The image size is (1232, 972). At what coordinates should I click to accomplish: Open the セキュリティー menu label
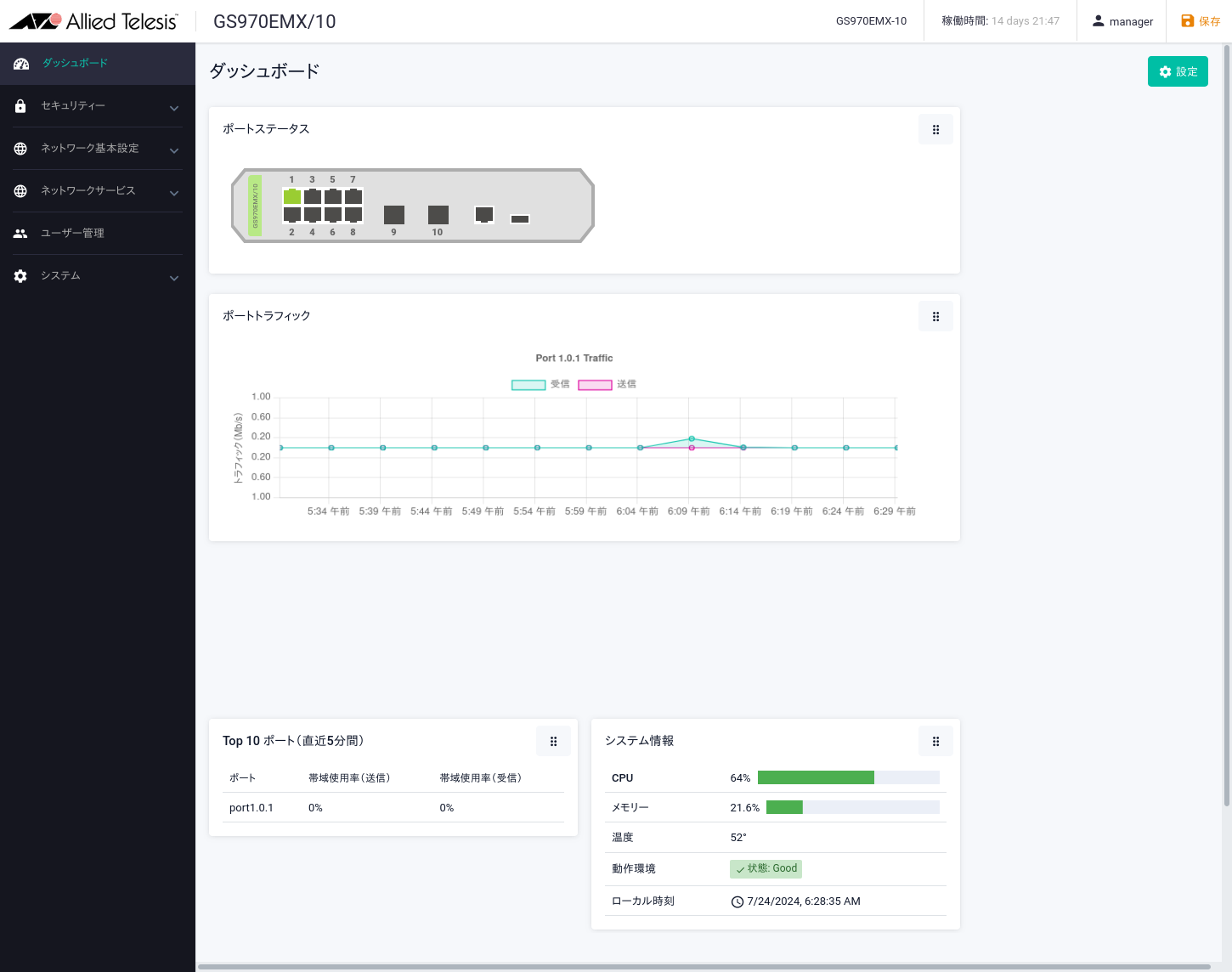[x=73, y=106]
